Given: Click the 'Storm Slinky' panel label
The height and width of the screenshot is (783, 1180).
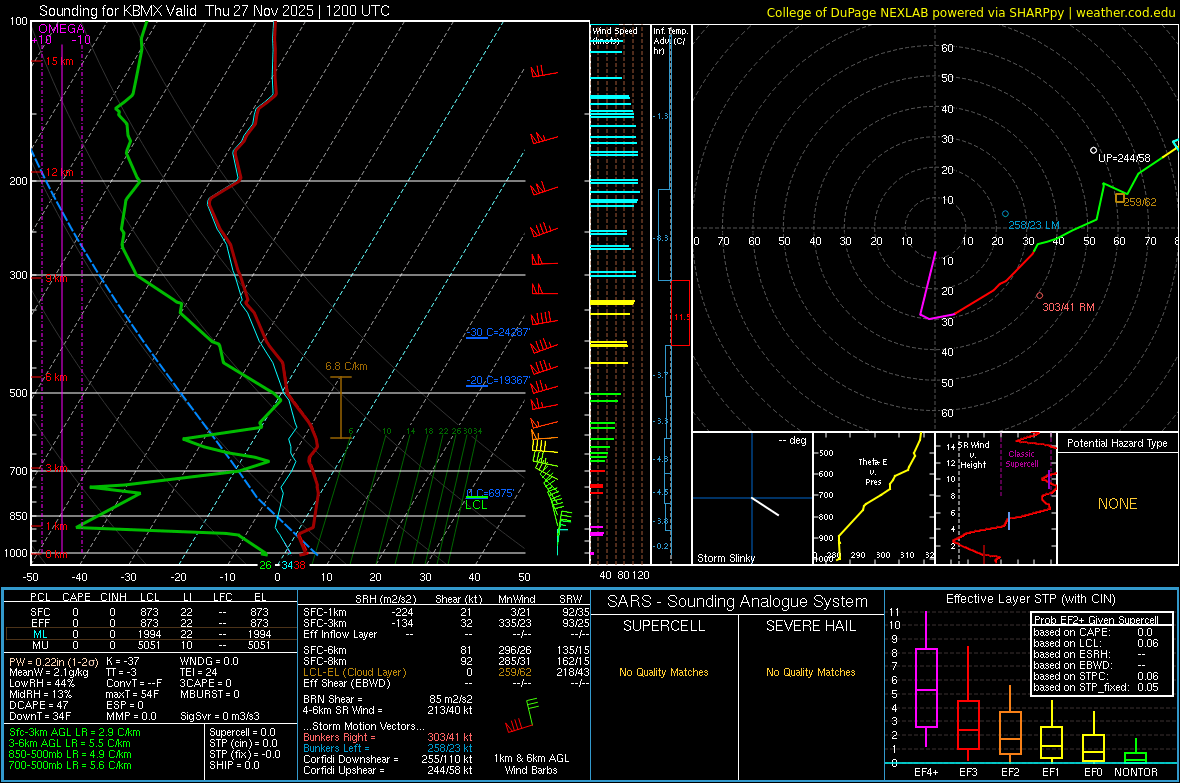Looking at the screenshot, I should tap(725, 558).
